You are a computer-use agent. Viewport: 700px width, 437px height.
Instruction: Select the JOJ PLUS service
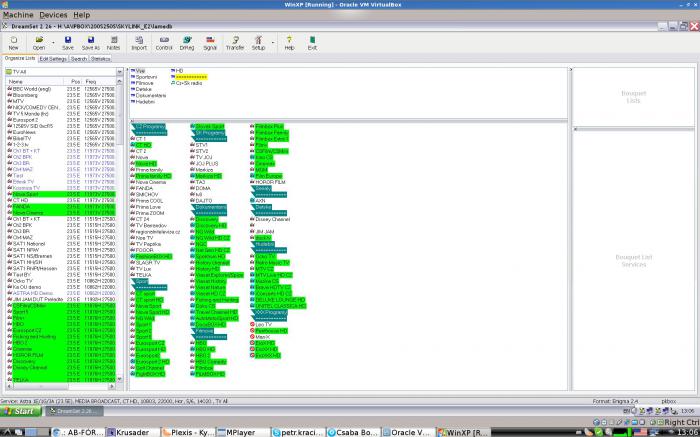(x=204, y=164)
